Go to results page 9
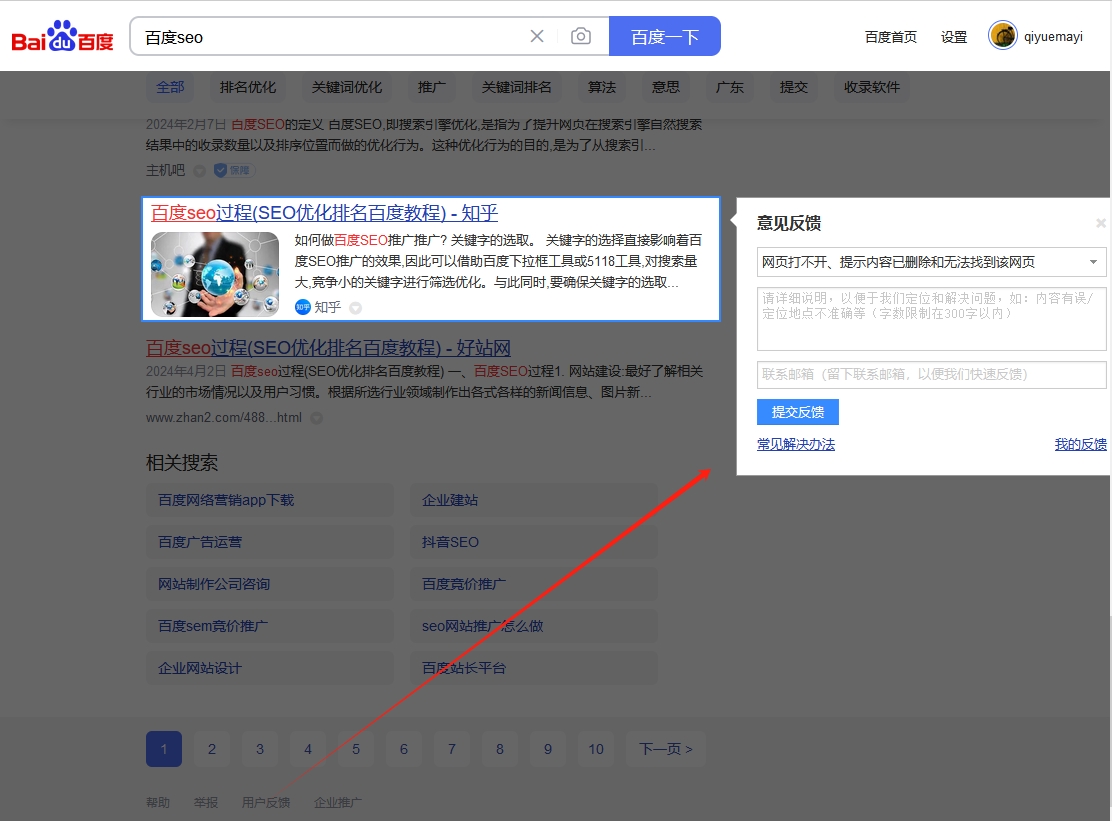Image resolution: width=1112 pixels, height=821 pixels. 548,749
